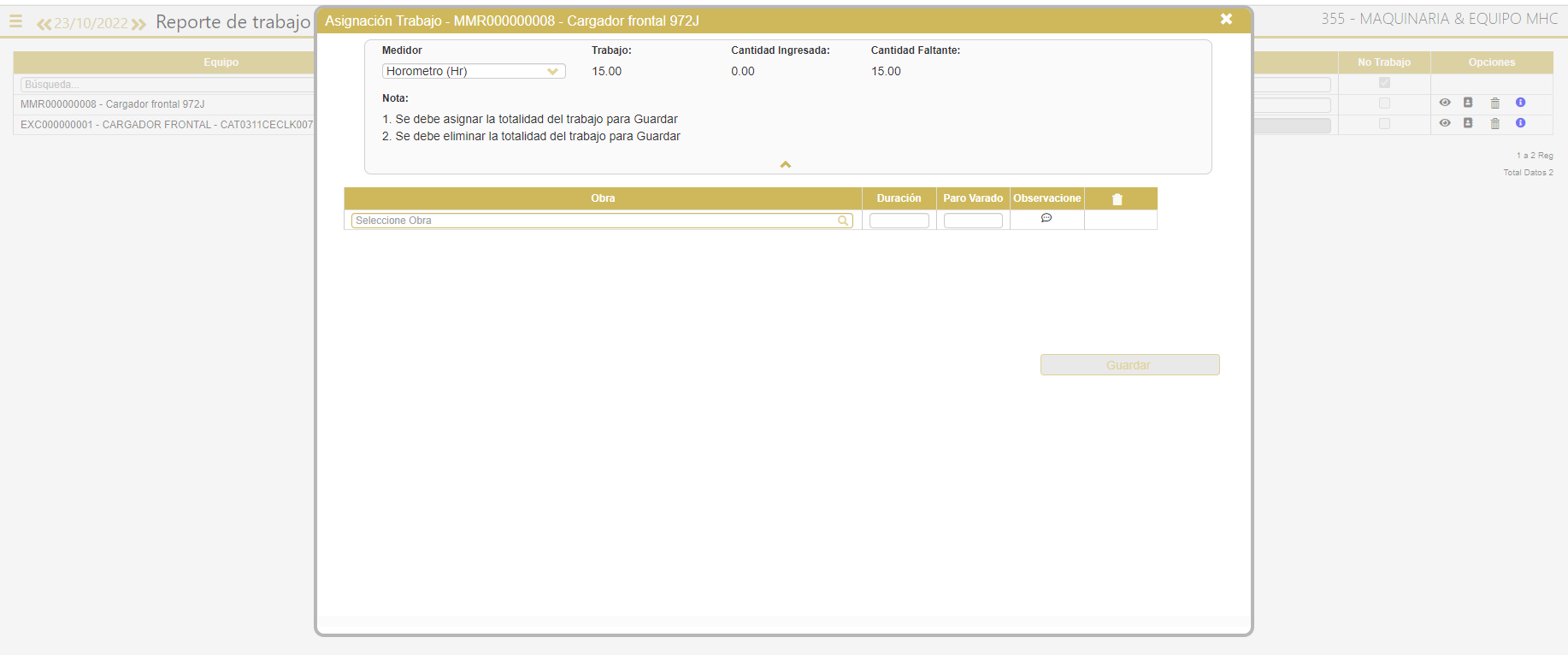Click note about asignar la totalidad

tap(530, 119)
